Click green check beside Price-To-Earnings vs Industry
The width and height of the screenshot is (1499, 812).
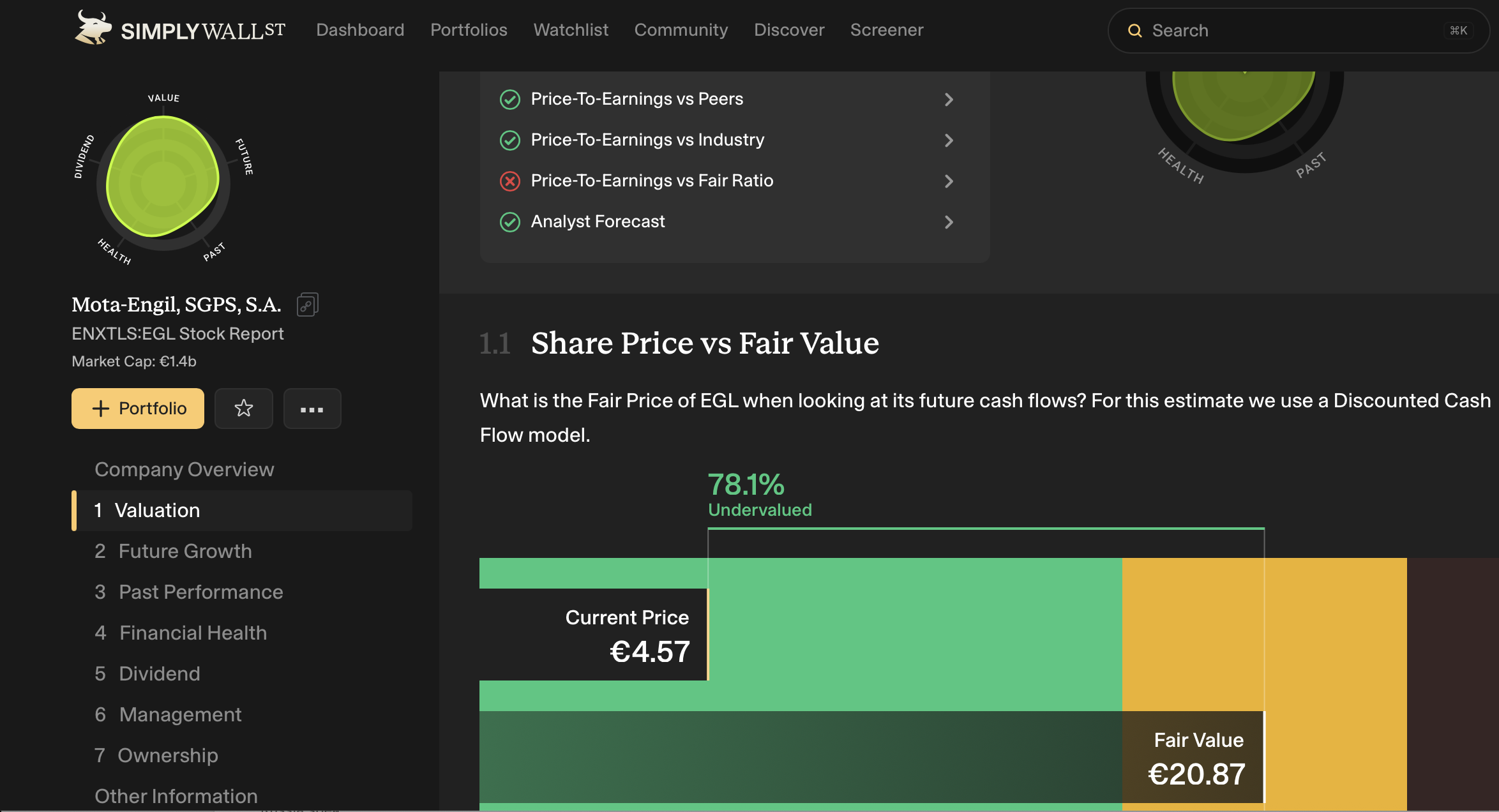click(509, 140)
